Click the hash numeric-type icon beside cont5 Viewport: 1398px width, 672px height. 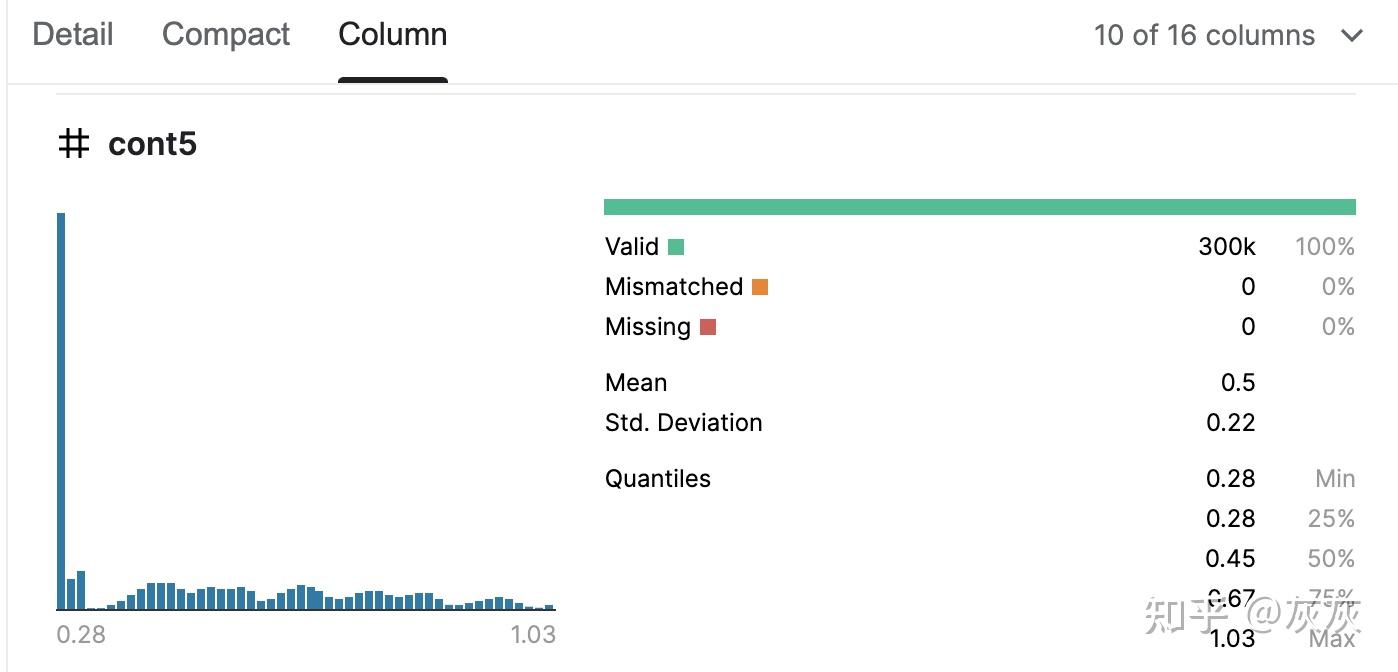coord(73,144)
